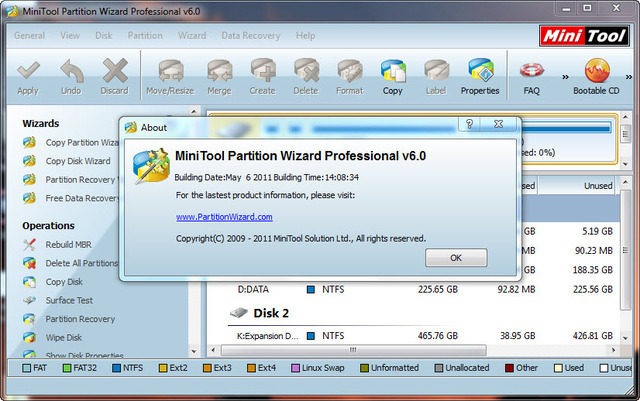The height and width of the screenshot is (401, 640).
Task: Click the 225.65 GB capacity cell
Action: [x=438, y=290]
